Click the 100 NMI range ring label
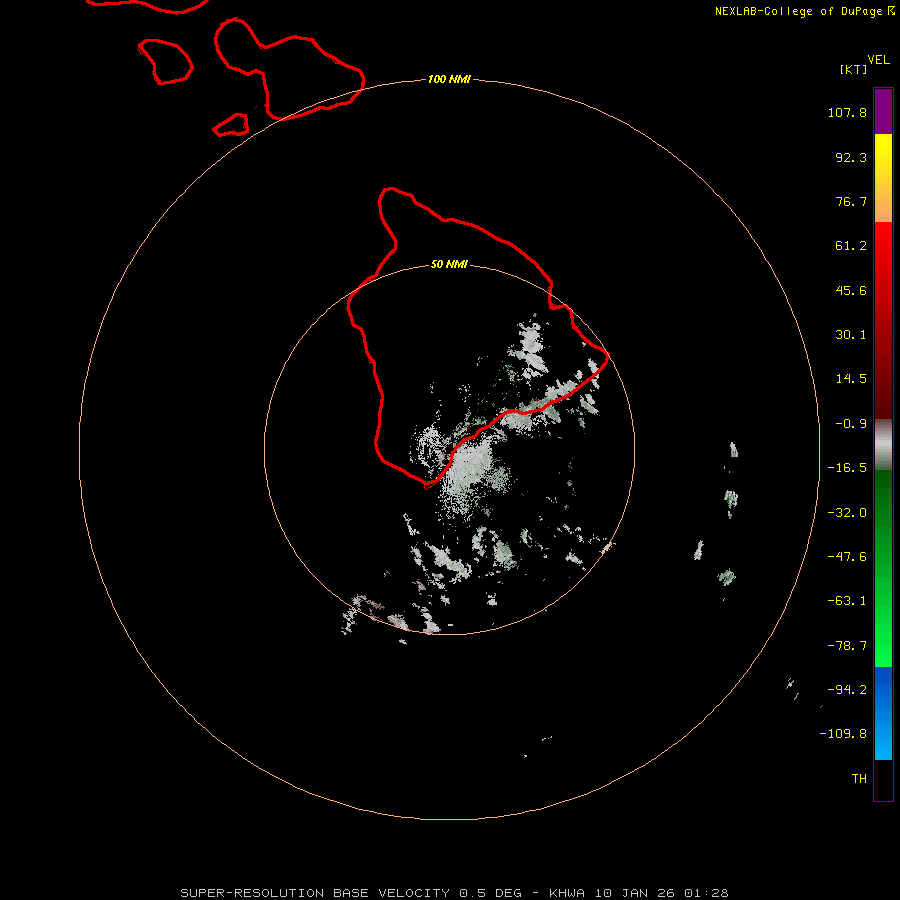The image size is (900, 900). coord(449,79)
